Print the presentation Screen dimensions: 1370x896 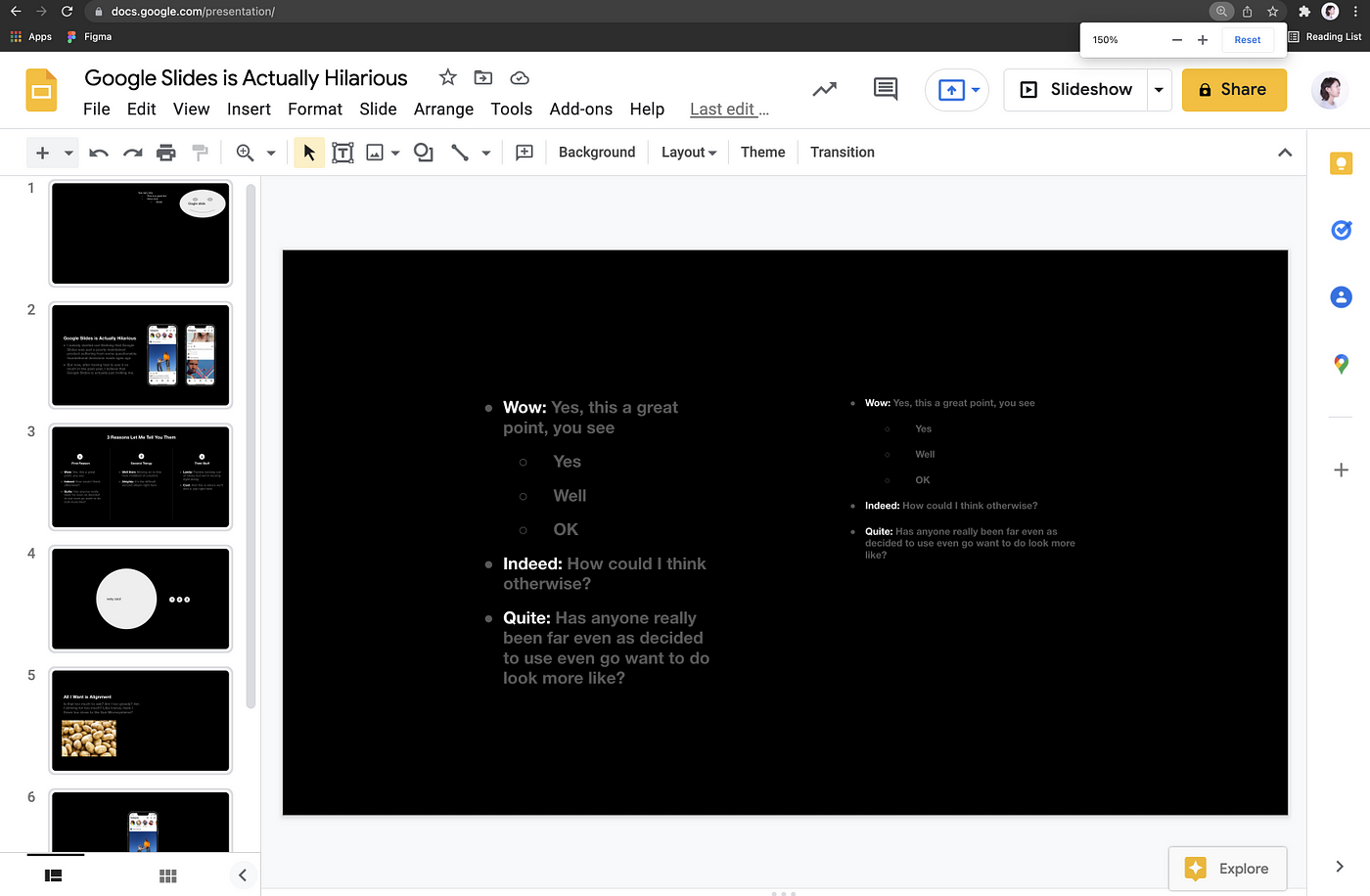[166, 153]
